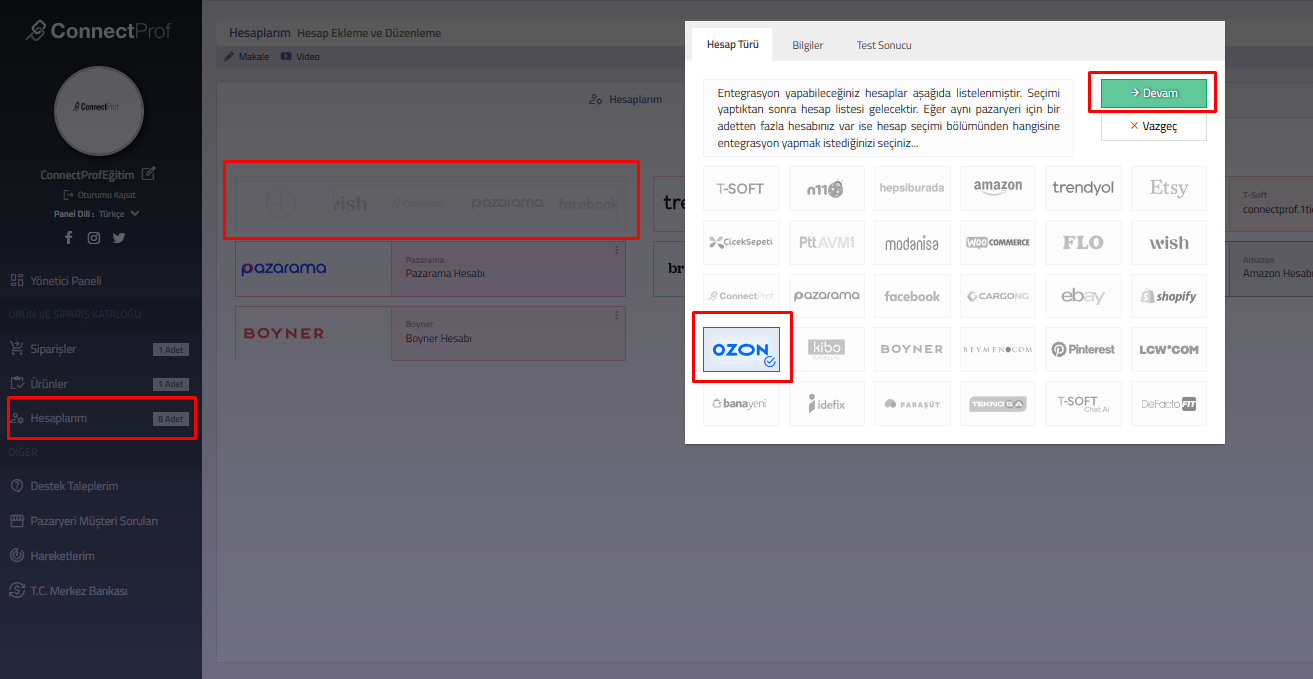The width and height of the screenshot is (1313, 679).
Task: Pick the PttAVM marketplace tile
Action: pos(826,242)
